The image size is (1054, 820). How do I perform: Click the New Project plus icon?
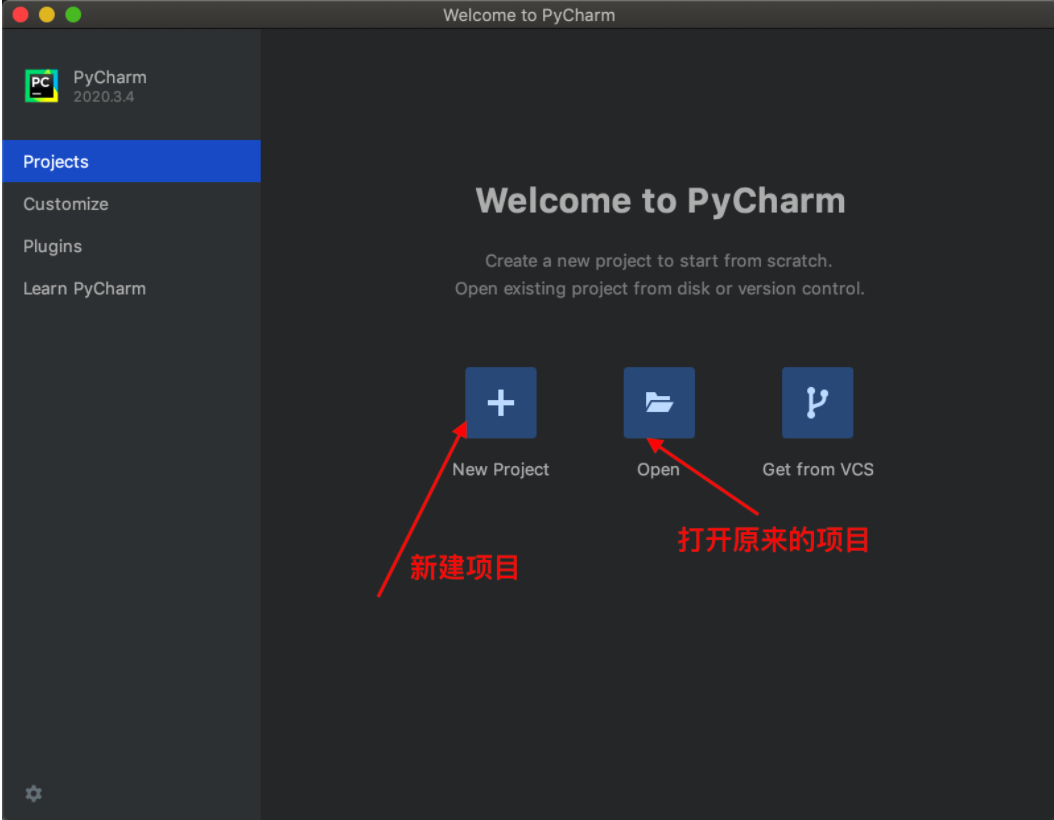501,403
